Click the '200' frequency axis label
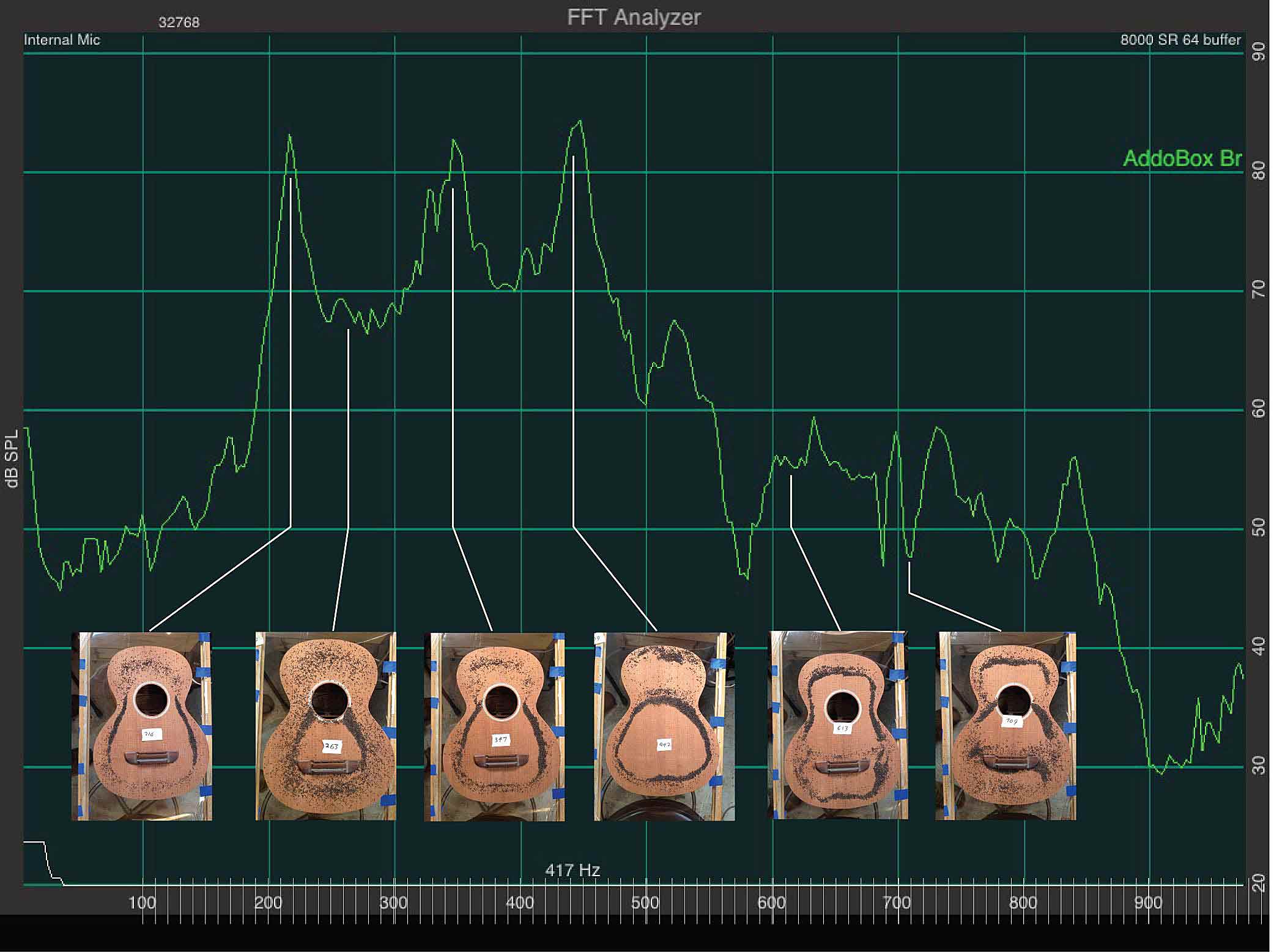This screenshot has height=952, width=1274. click(268, 903)
